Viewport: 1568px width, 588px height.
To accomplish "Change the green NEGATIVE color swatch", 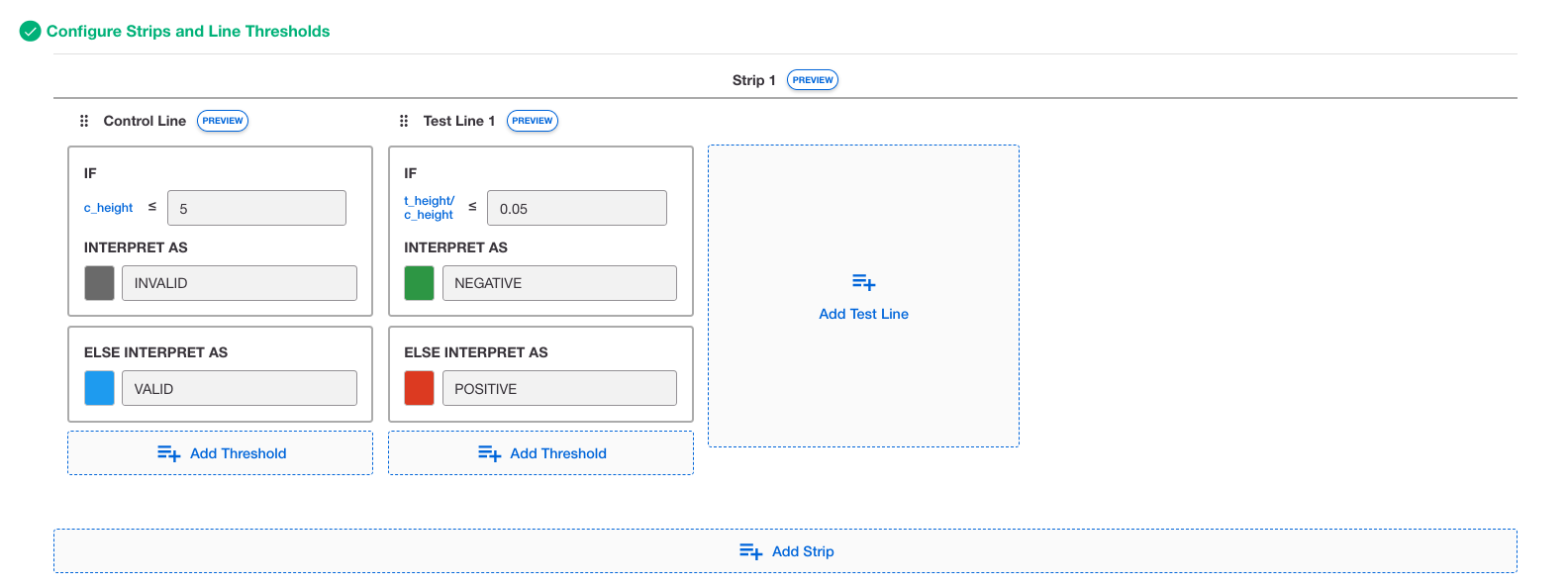I will coord(420,283).
